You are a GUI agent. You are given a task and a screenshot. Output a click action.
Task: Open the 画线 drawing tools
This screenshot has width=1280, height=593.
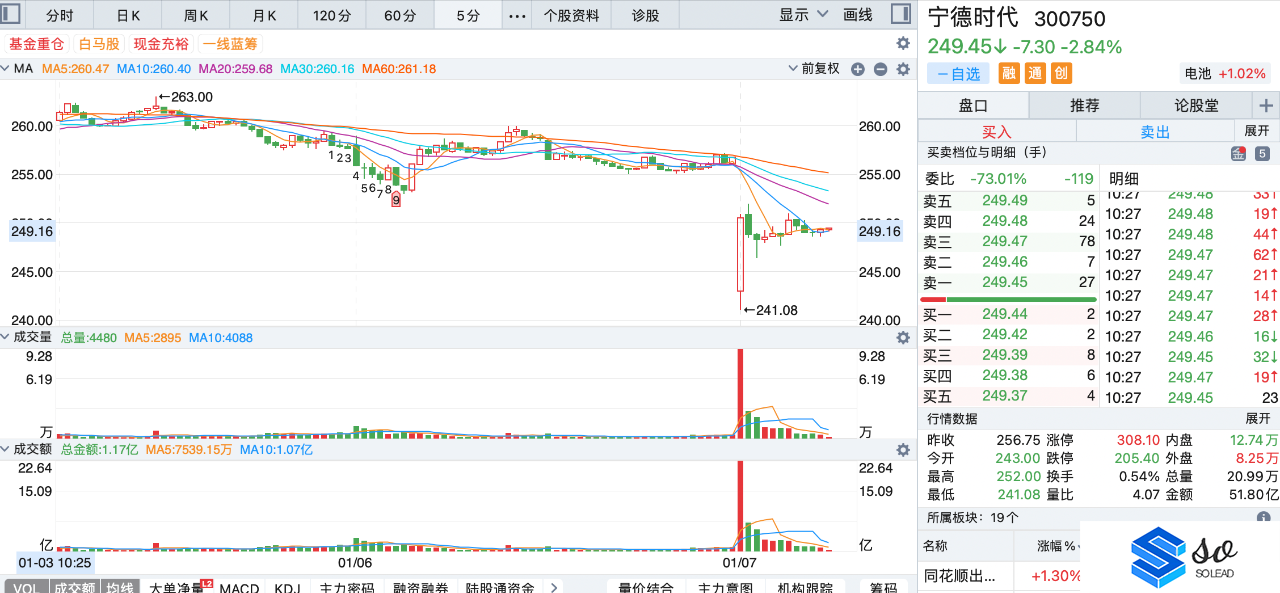coord(858,15)
